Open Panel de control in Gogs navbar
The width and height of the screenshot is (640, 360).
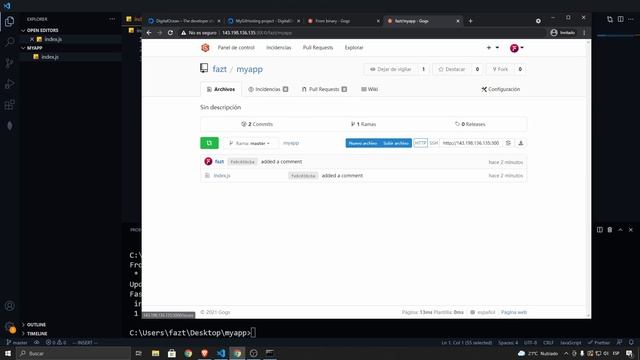[x=236, y=48]
